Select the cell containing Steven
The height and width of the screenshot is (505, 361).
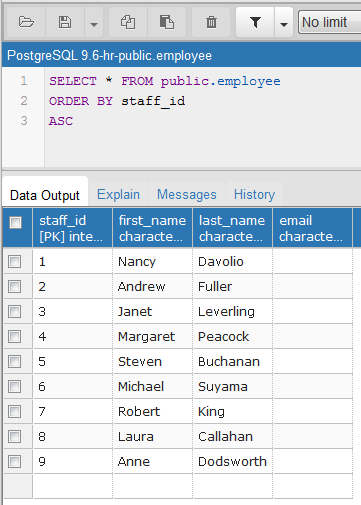[152, 361]
